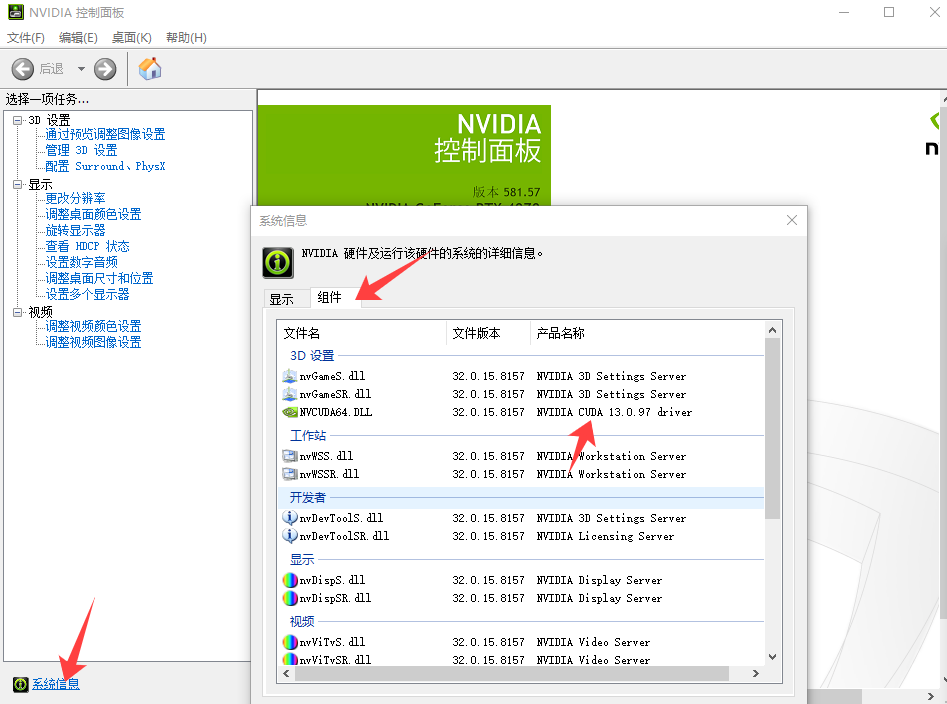Collapse the 视频 tree node
The height and width of the screenshot is (704, 947).
click(17, 313)
